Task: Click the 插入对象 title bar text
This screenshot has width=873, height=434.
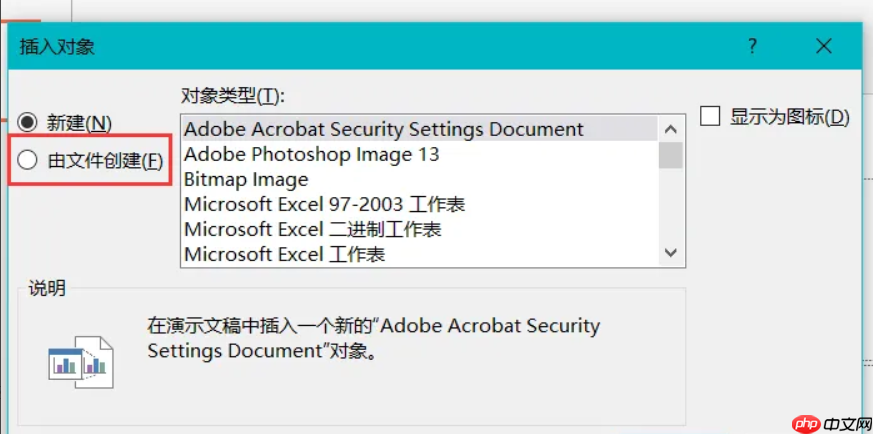Action: point(58,46)
